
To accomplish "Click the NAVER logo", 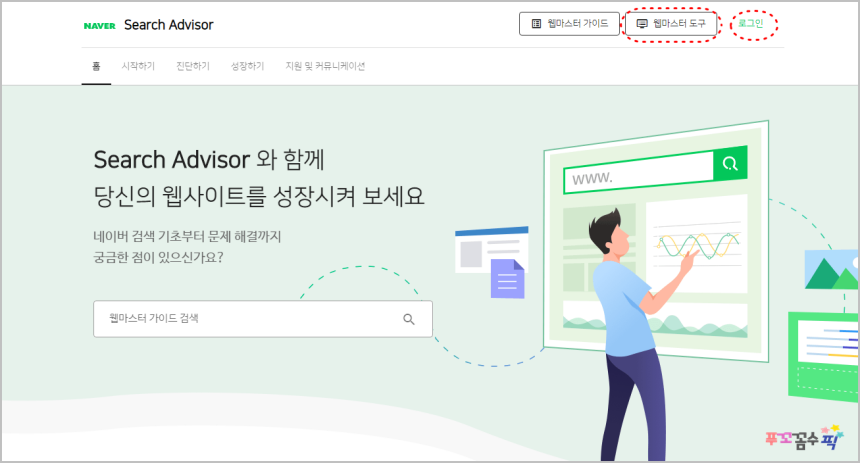I will 99,26.
